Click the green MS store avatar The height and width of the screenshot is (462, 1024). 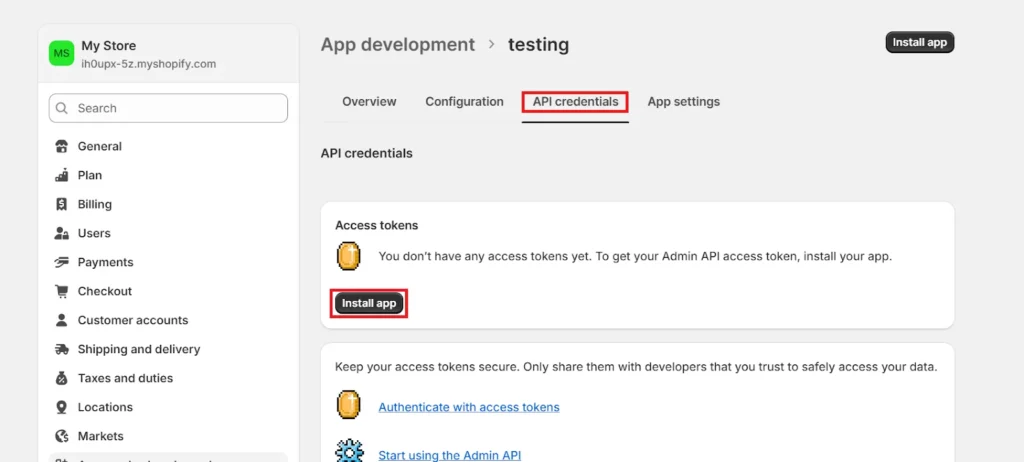pyautogui.click(x=62, y=53)
